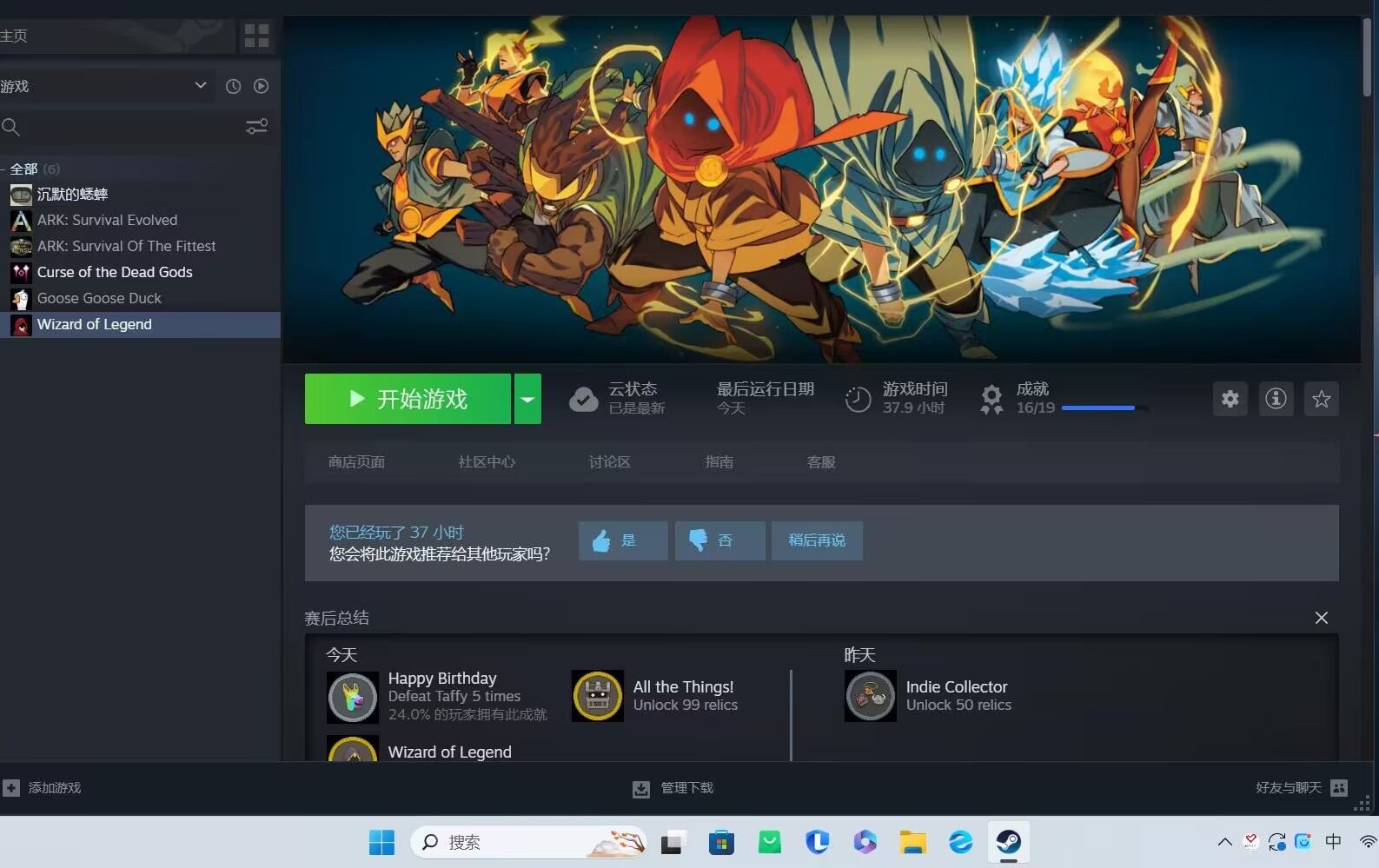Select ARK: Survival Evolved in the list
1379x868 pixels.
pyautogui.click(x=140, y=220)
